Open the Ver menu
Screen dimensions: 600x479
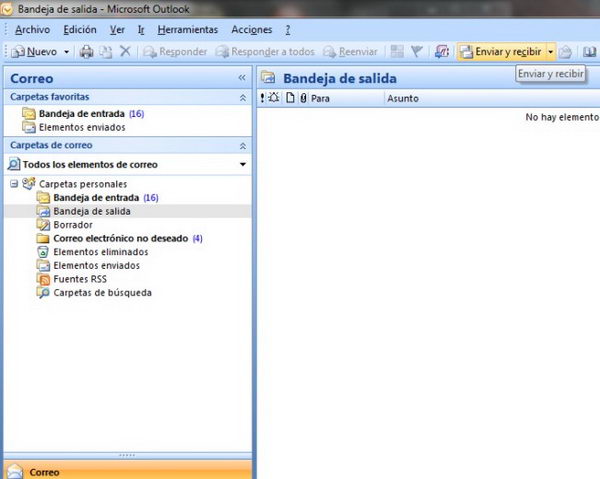tap(117, 30)
